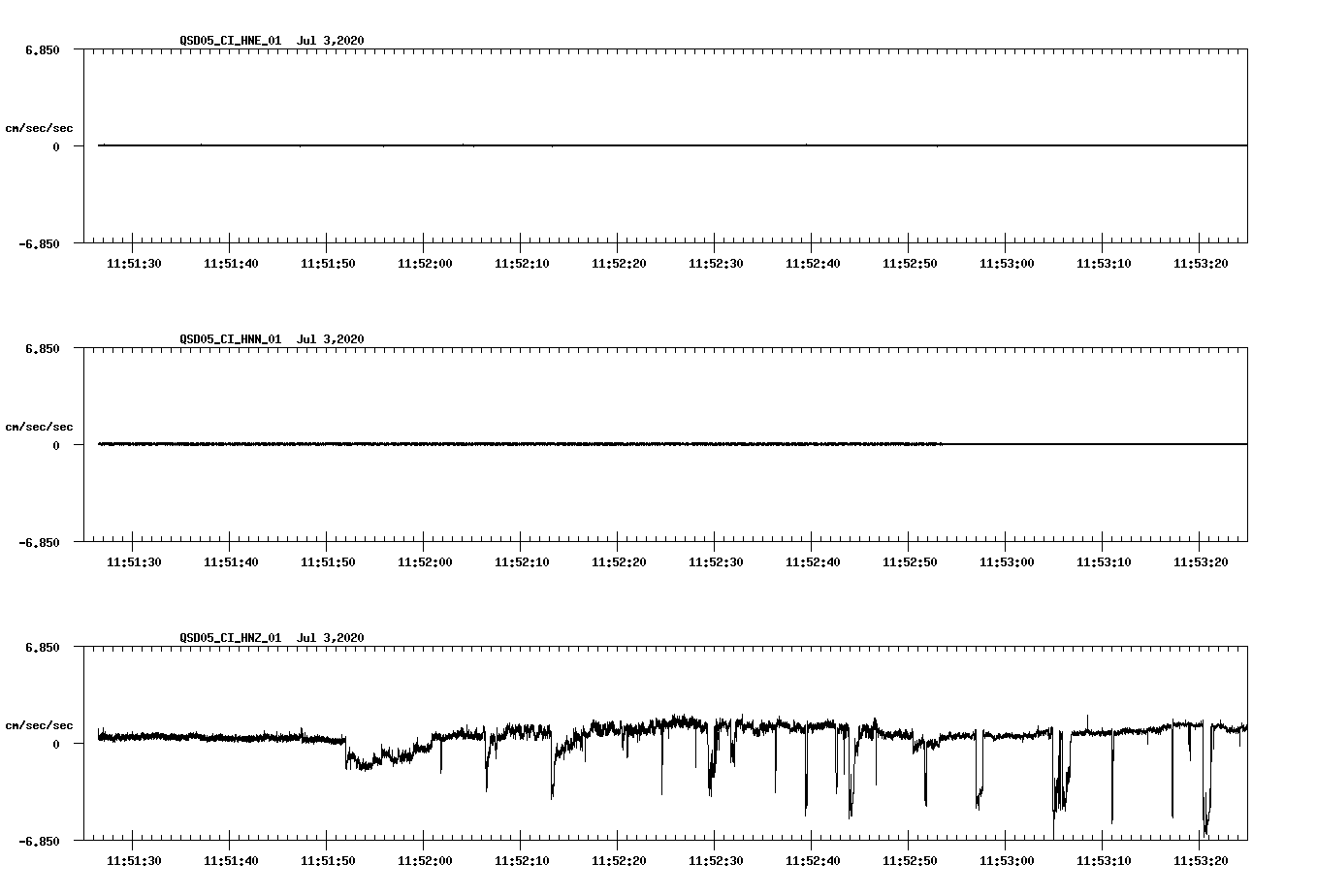Click 11:52:40 time label under HNE plot

[x=813, y=264]
